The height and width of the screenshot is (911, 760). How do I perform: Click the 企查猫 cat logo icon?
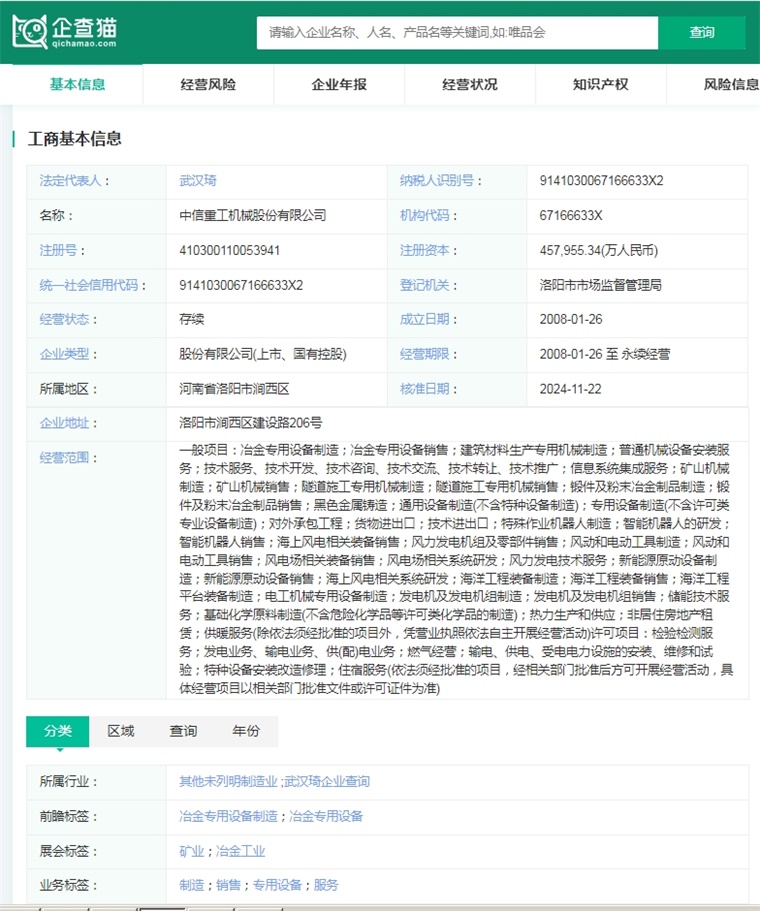click(x=30, y=32)
